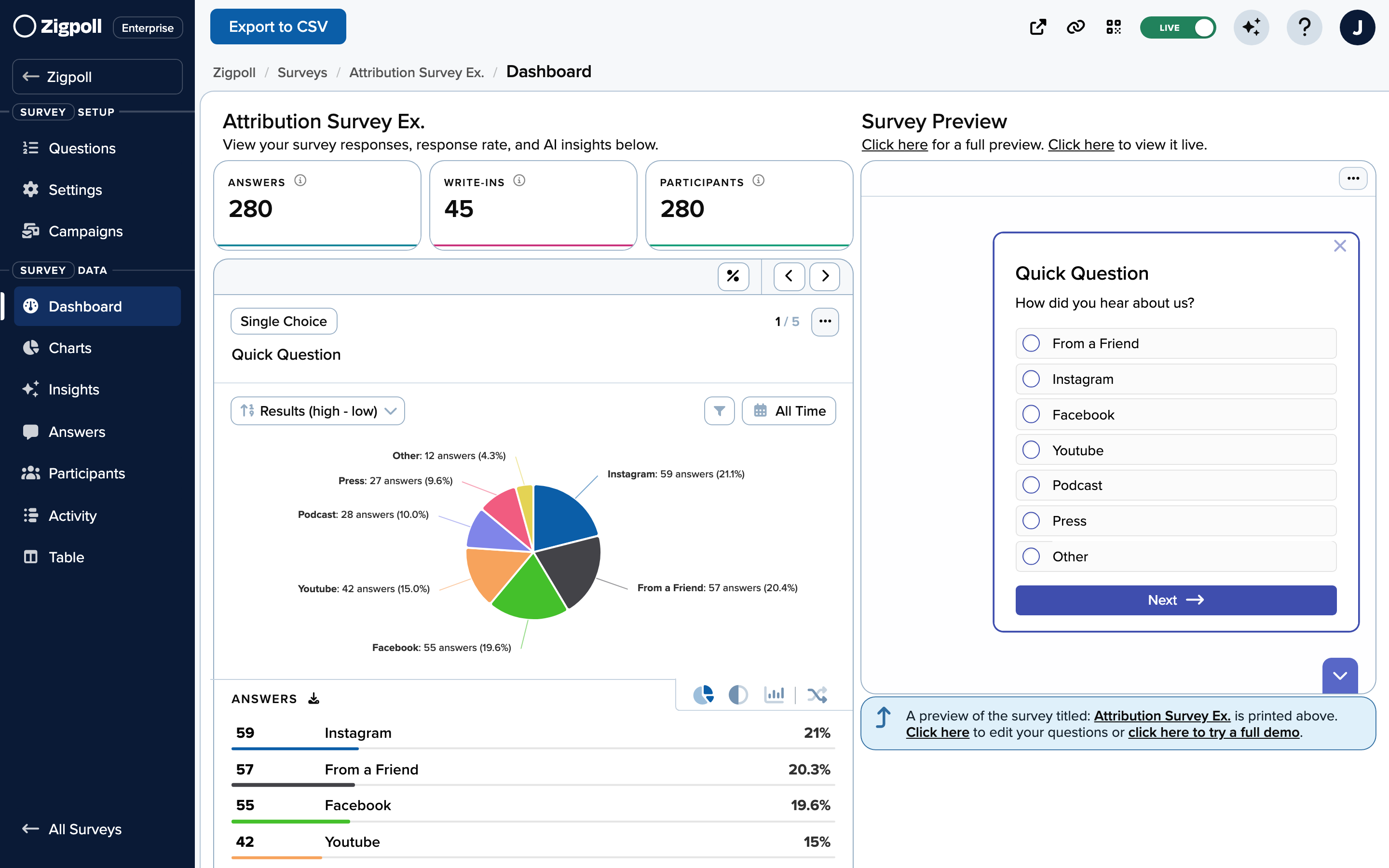Select the From a Friend radio option
Viewport: 1389px width, 868px height.
[x=1032, y=343]
